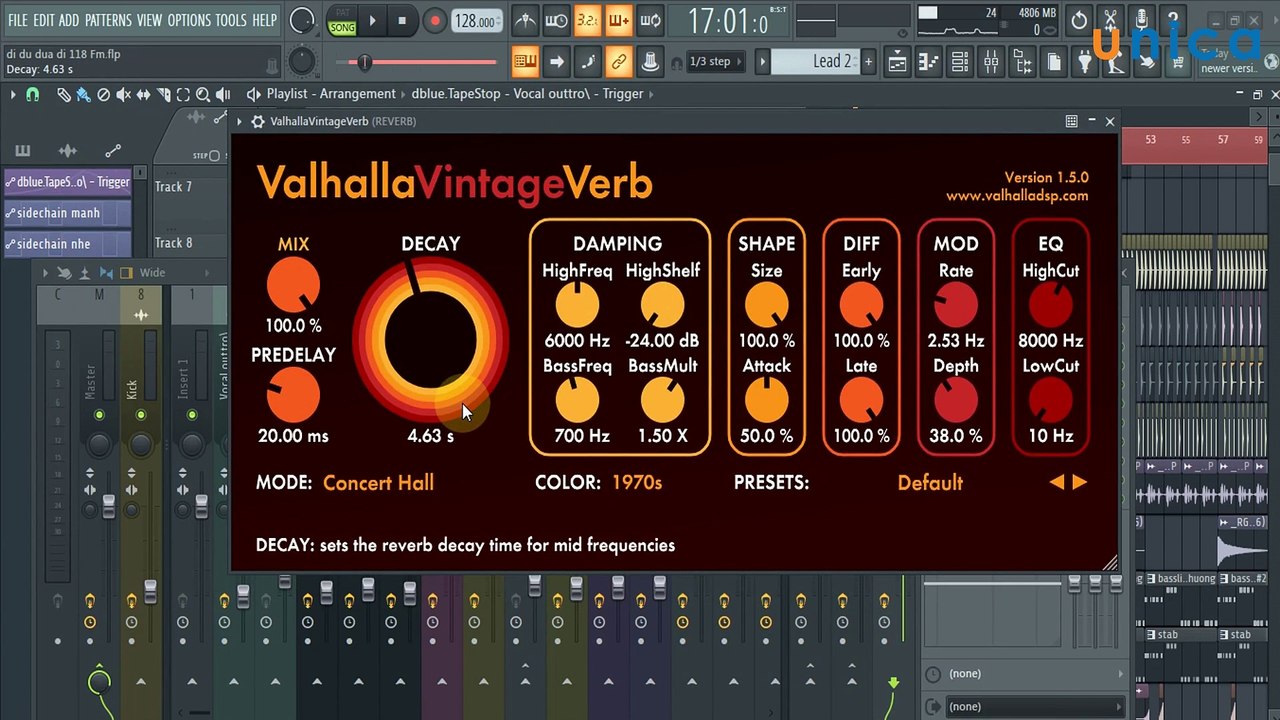Screen dimensions: 1280x720
Task: Select the dblue.TapeStop Trigger automation clip
Action: pos(67,182)
